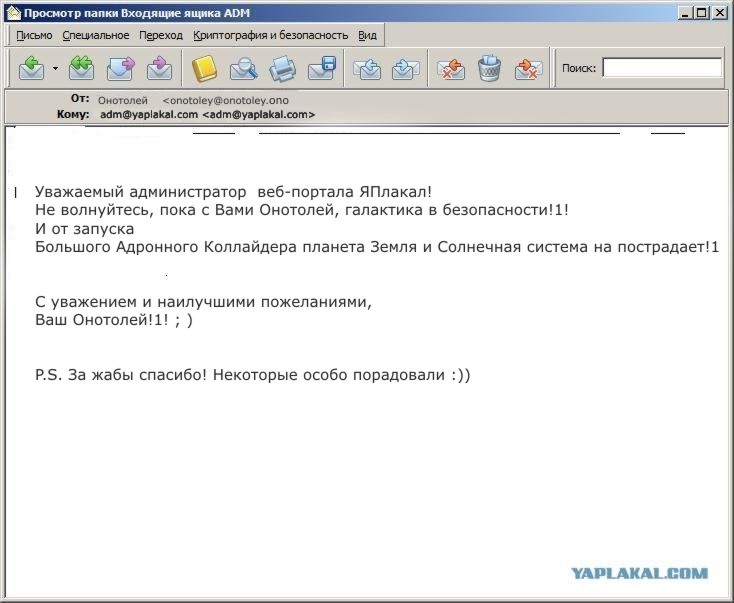Open the Вид menu
The height and width of the screenshot is (603, 734).
367,35
